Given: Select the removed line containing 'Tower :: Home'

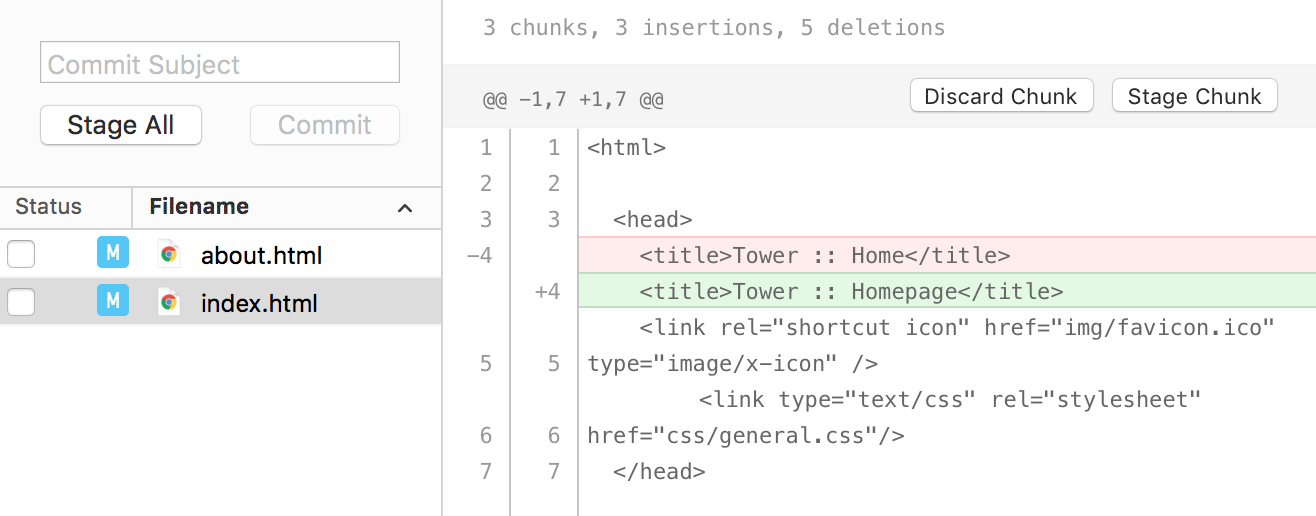Looking at the screenshot, I should (825, 256).
